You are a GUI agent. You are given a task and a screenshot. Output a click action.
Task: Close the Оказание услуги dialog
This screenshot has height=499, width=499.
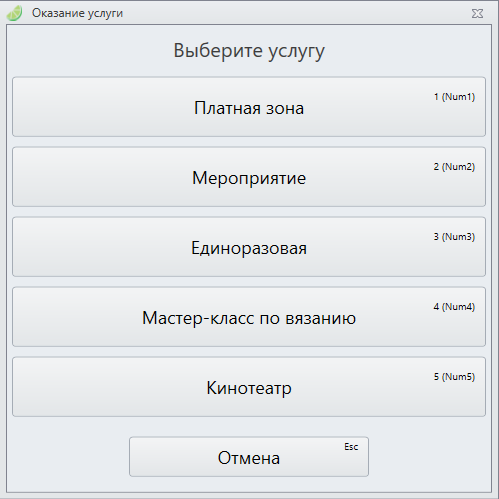pos(477,14)
